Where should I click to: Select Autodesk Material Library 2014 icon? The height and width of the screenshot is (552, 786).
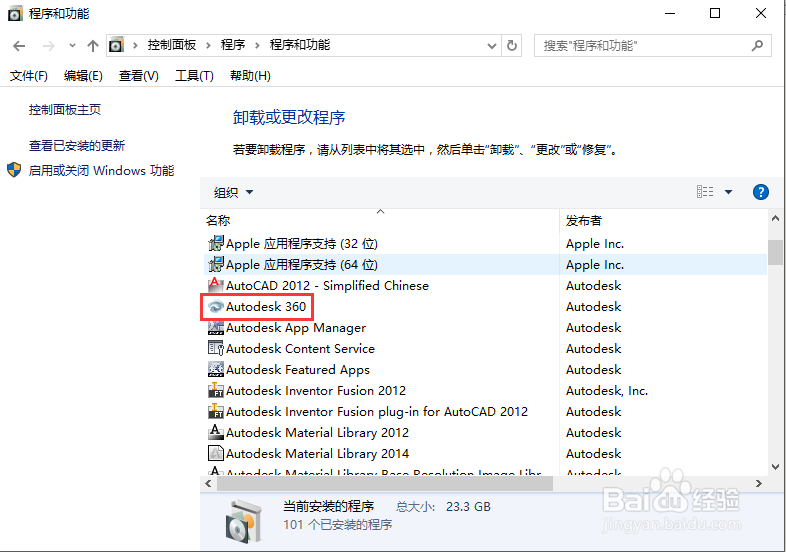pos(216,453)
